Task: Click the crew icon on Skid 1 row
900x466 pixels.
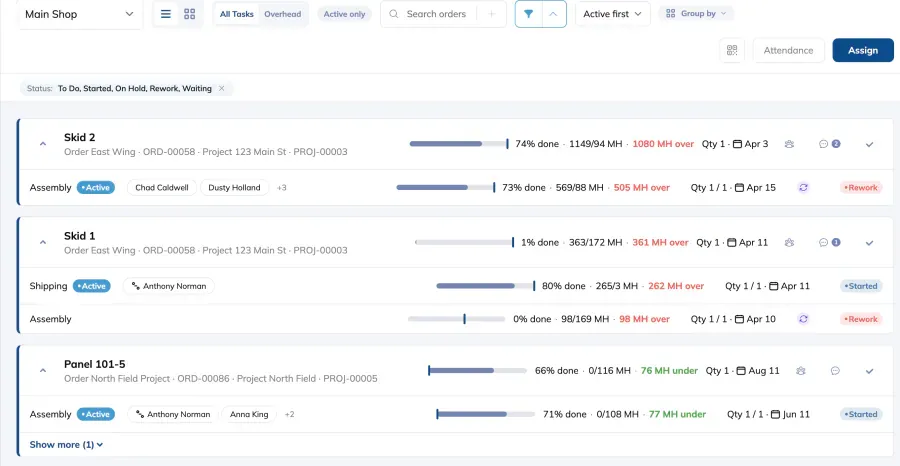Action: (x=790, y=243)
